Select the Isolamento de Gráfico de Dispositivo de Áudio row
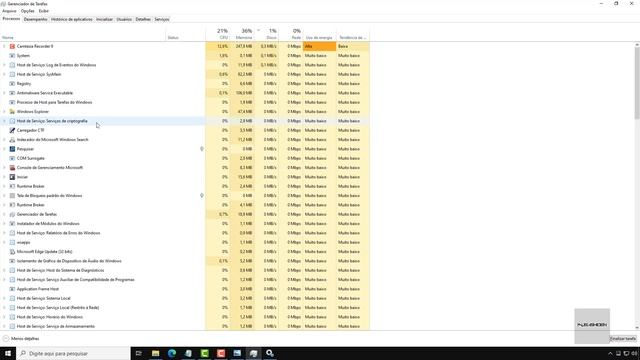The width and height of the screenshot is (640, 360). tap(184, 261)
